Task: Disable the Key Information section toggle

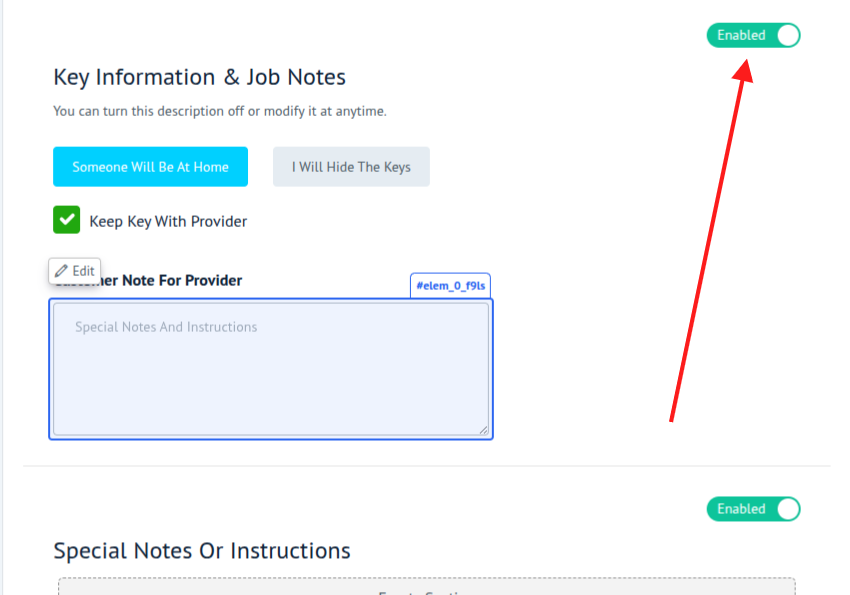Action: click(x=754, y=35)
